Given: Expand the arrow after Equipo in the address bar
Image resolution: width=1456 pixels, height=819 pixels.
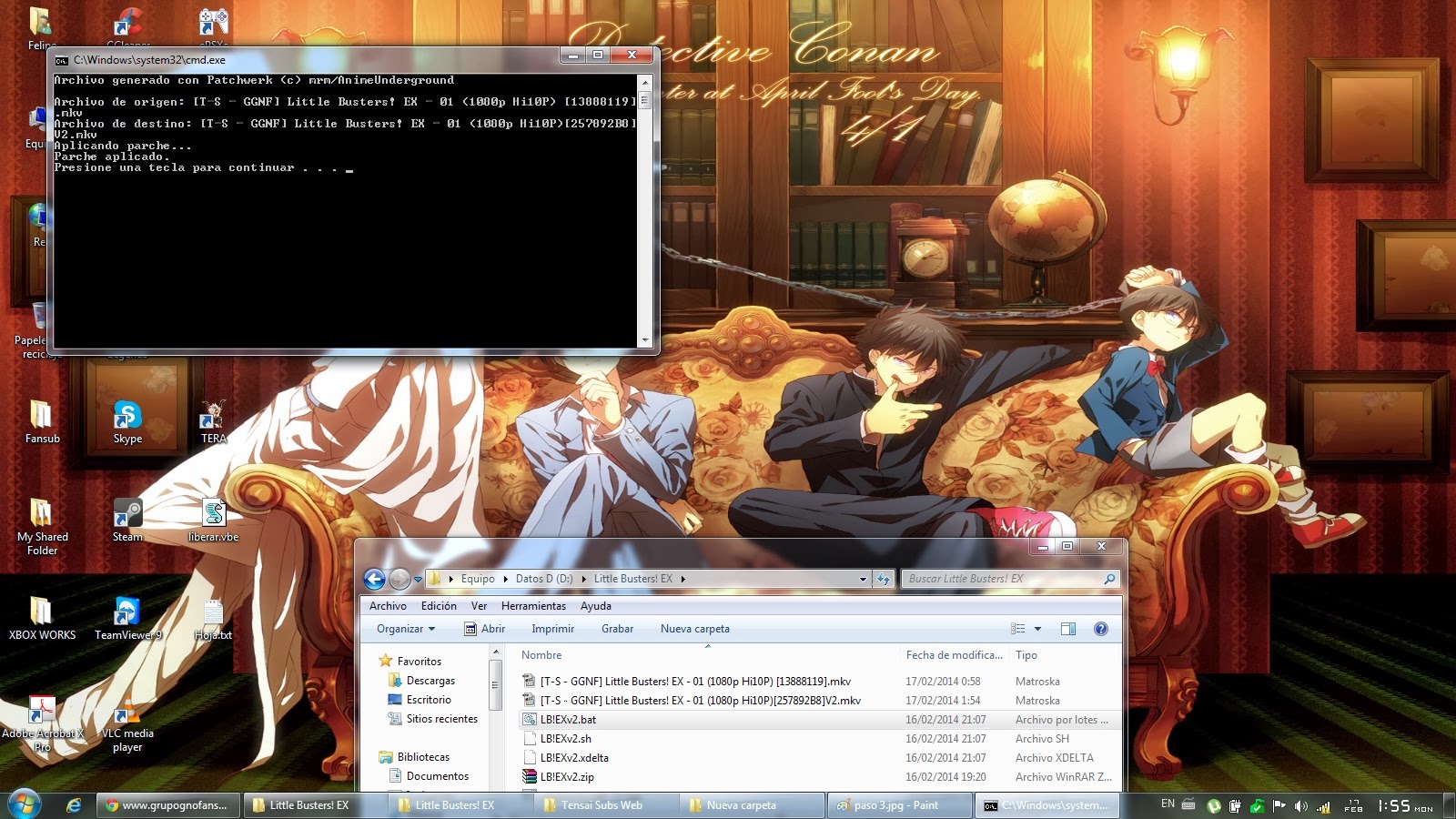Looking at the screenshot, I should pyautogui.click(x=506, y=579).
